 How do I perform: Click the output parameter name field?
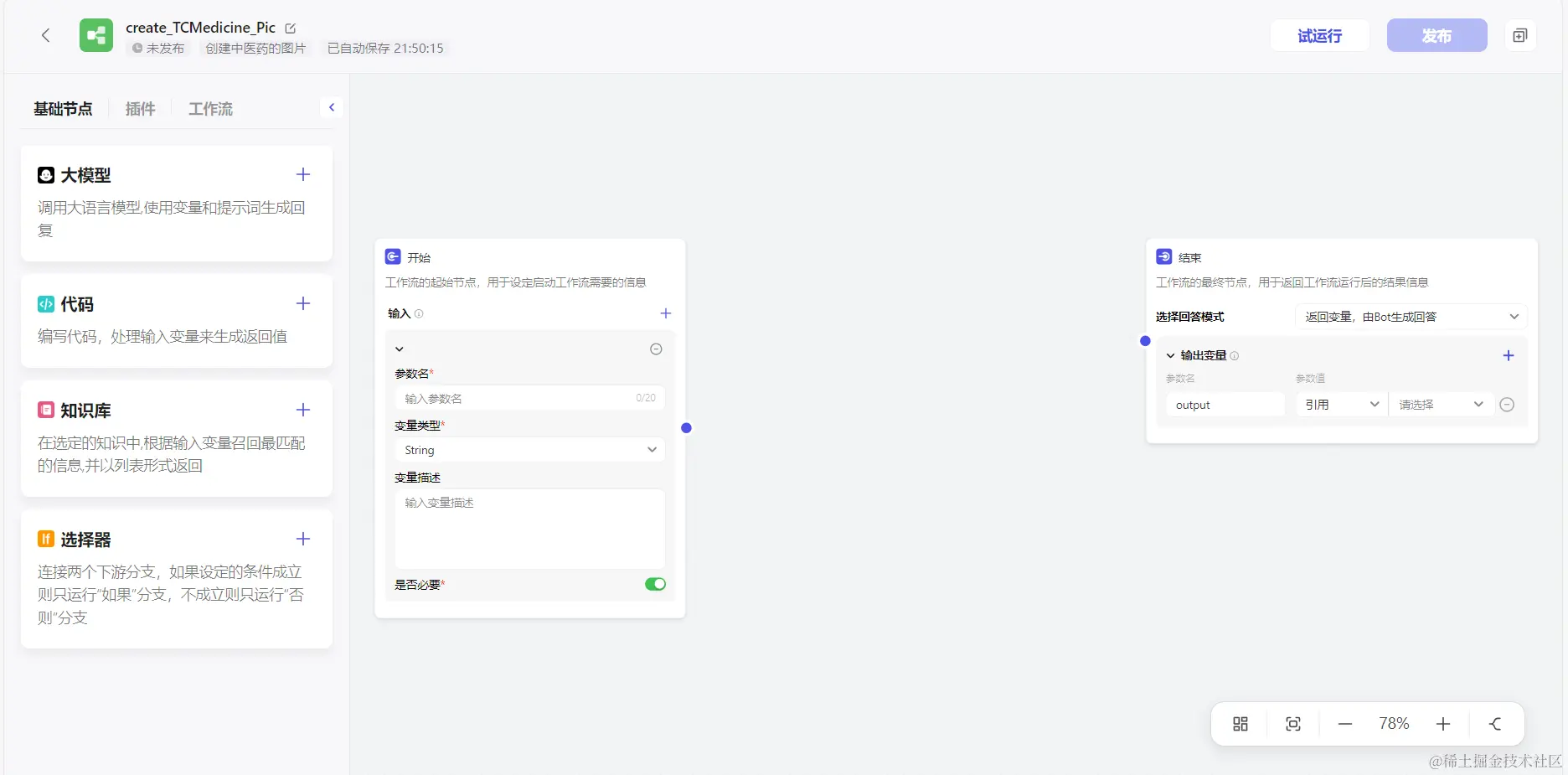[x=1225, y=405]
